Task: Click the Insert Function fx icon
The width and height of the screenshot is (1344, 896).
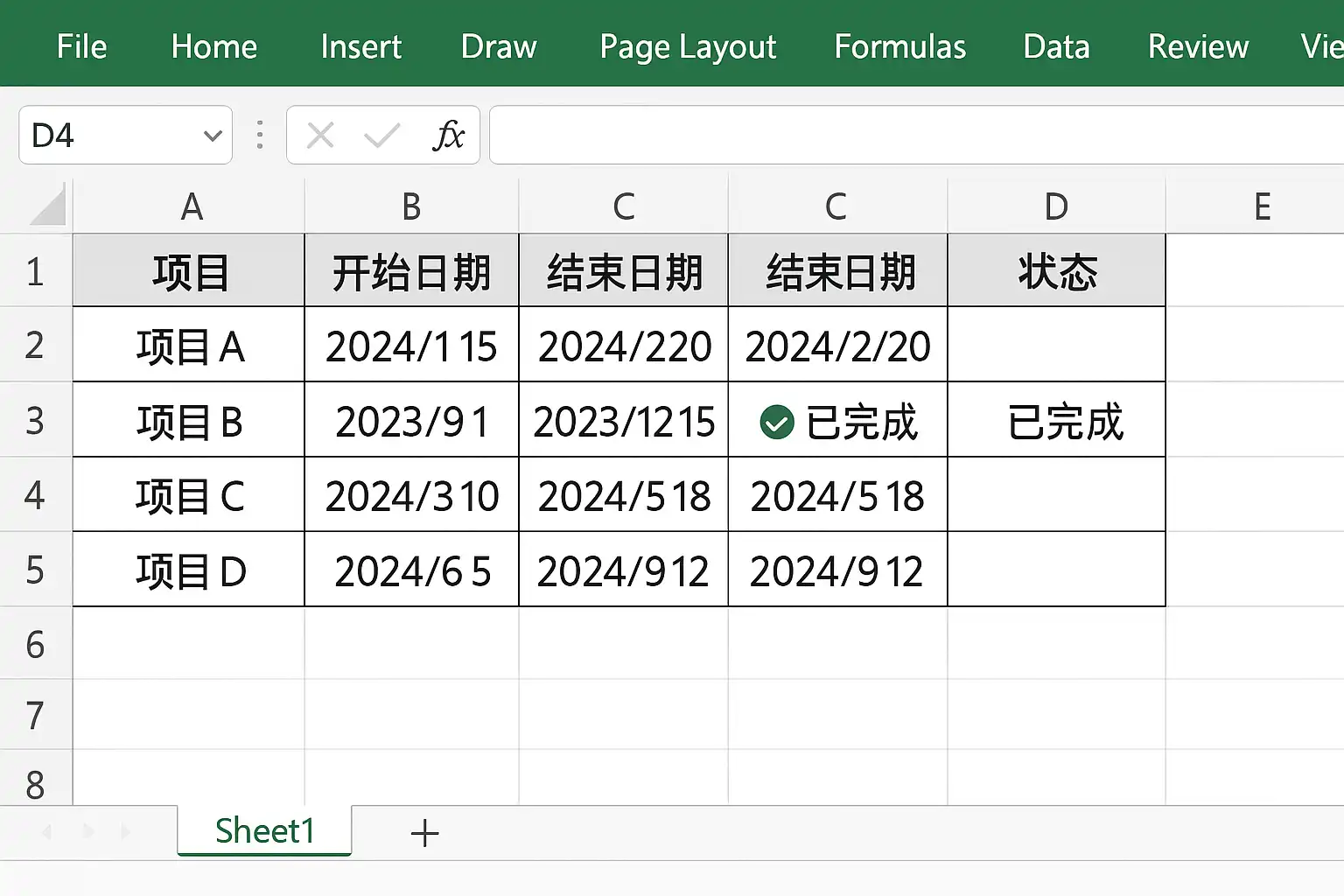Action: [x=448, y=136]
